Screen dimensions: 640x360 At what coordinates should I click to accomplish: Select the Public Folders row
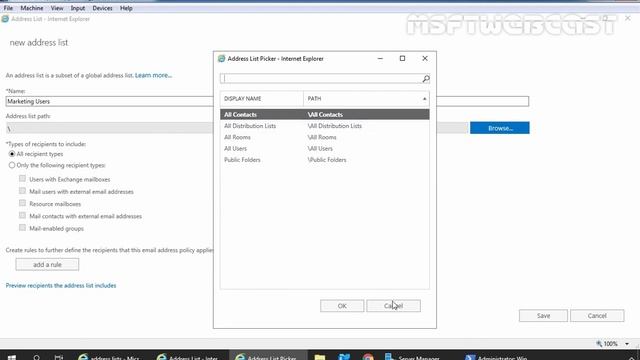click(324, 160)
